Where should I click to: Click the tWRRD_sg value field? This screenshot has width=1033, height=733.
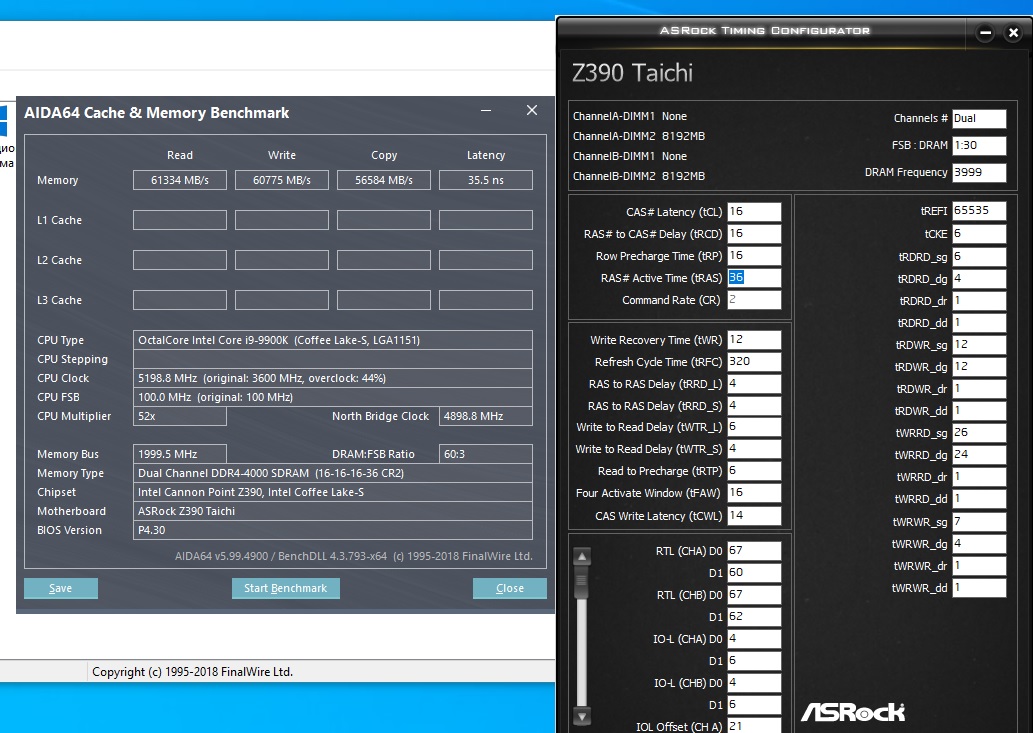click(979, 433)
